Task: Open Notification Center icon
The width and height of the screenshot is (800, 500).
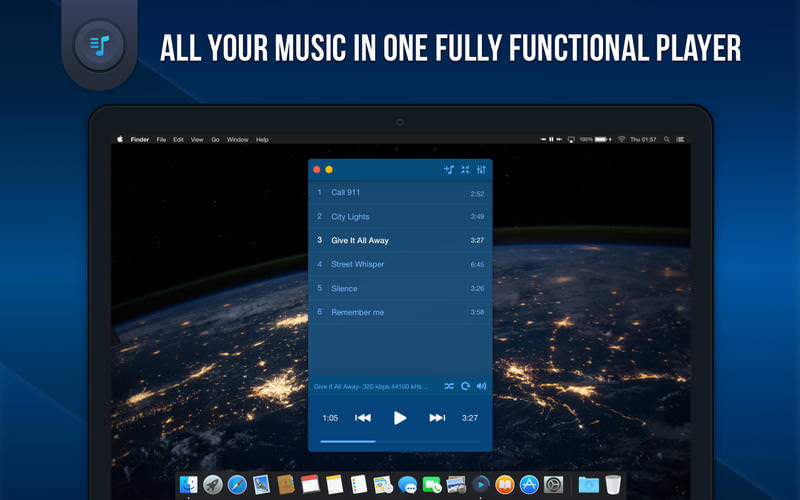Action: pyautogui.click(x=681, y=139)
